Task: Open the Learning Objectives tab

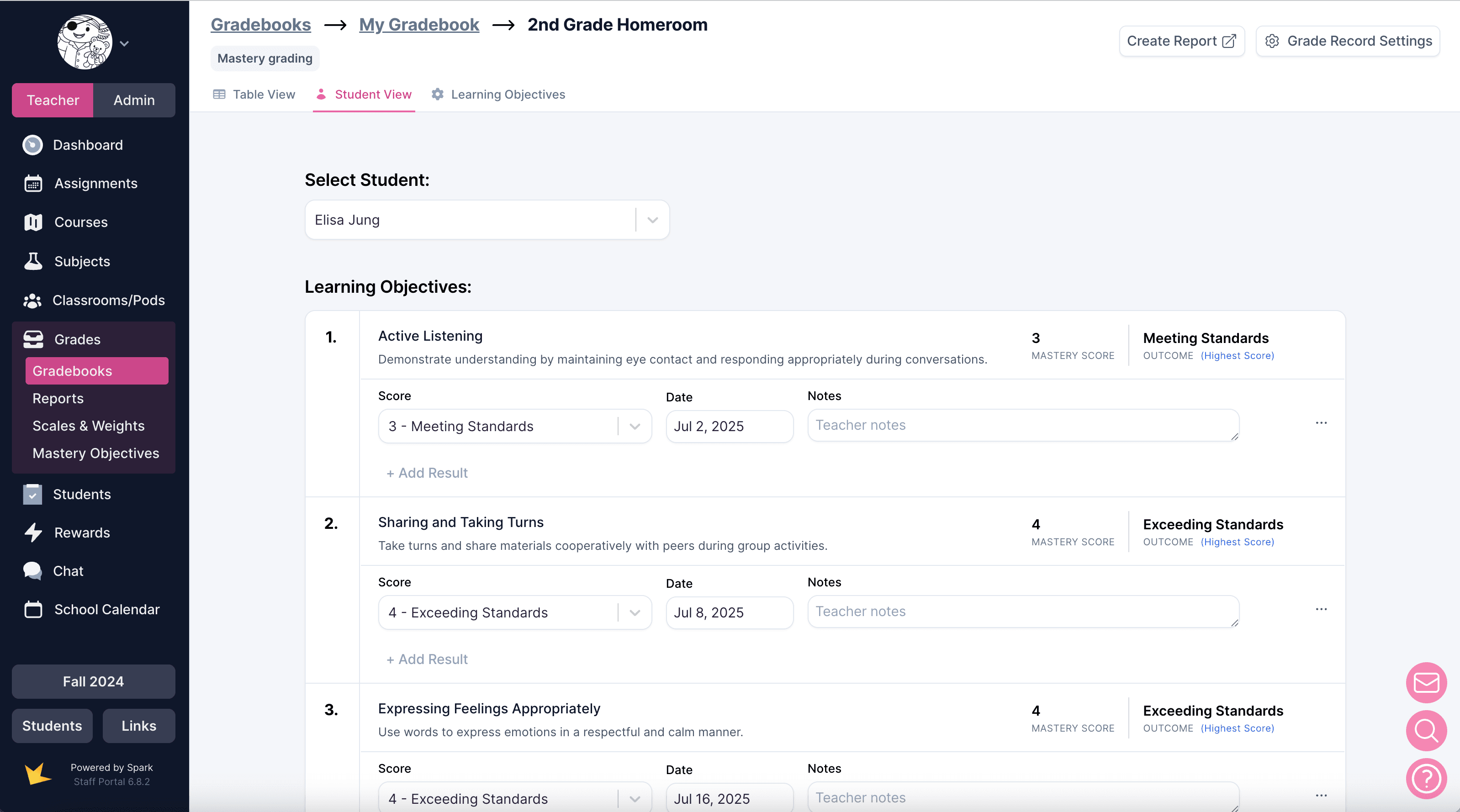Action: click(498, 95)
